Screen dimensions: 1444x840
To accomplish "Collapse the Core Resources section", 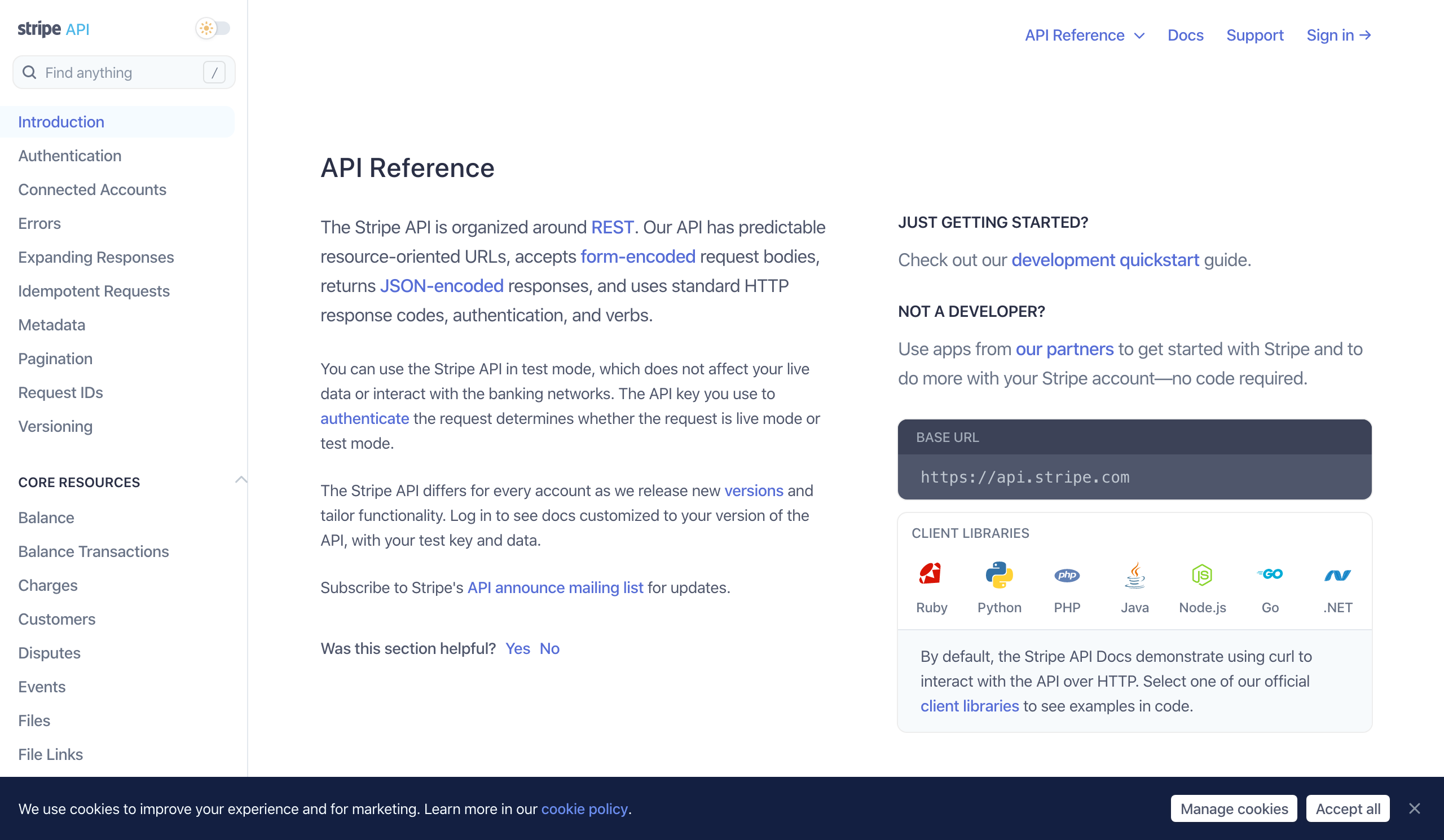I will tap(241, 480).
